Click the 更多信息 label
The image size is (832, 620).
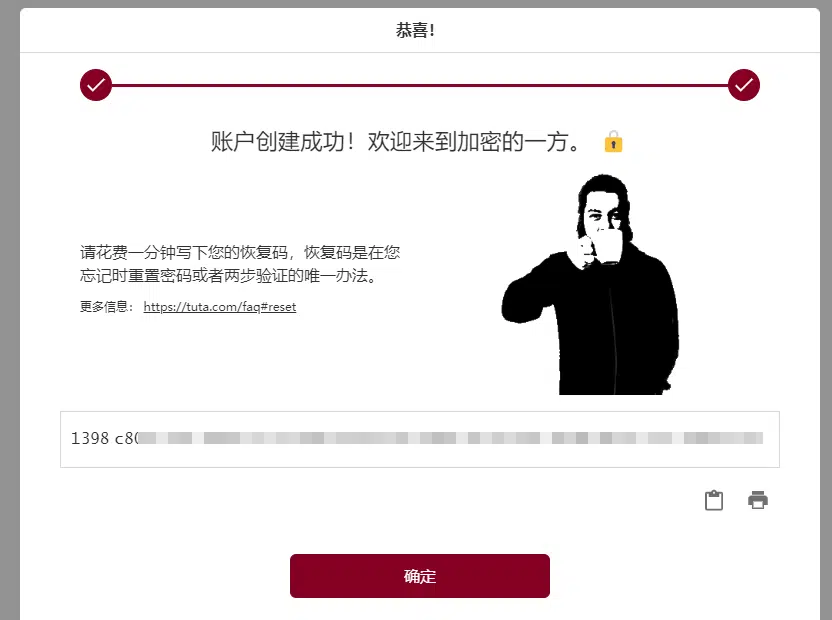(x=107, y=307)
